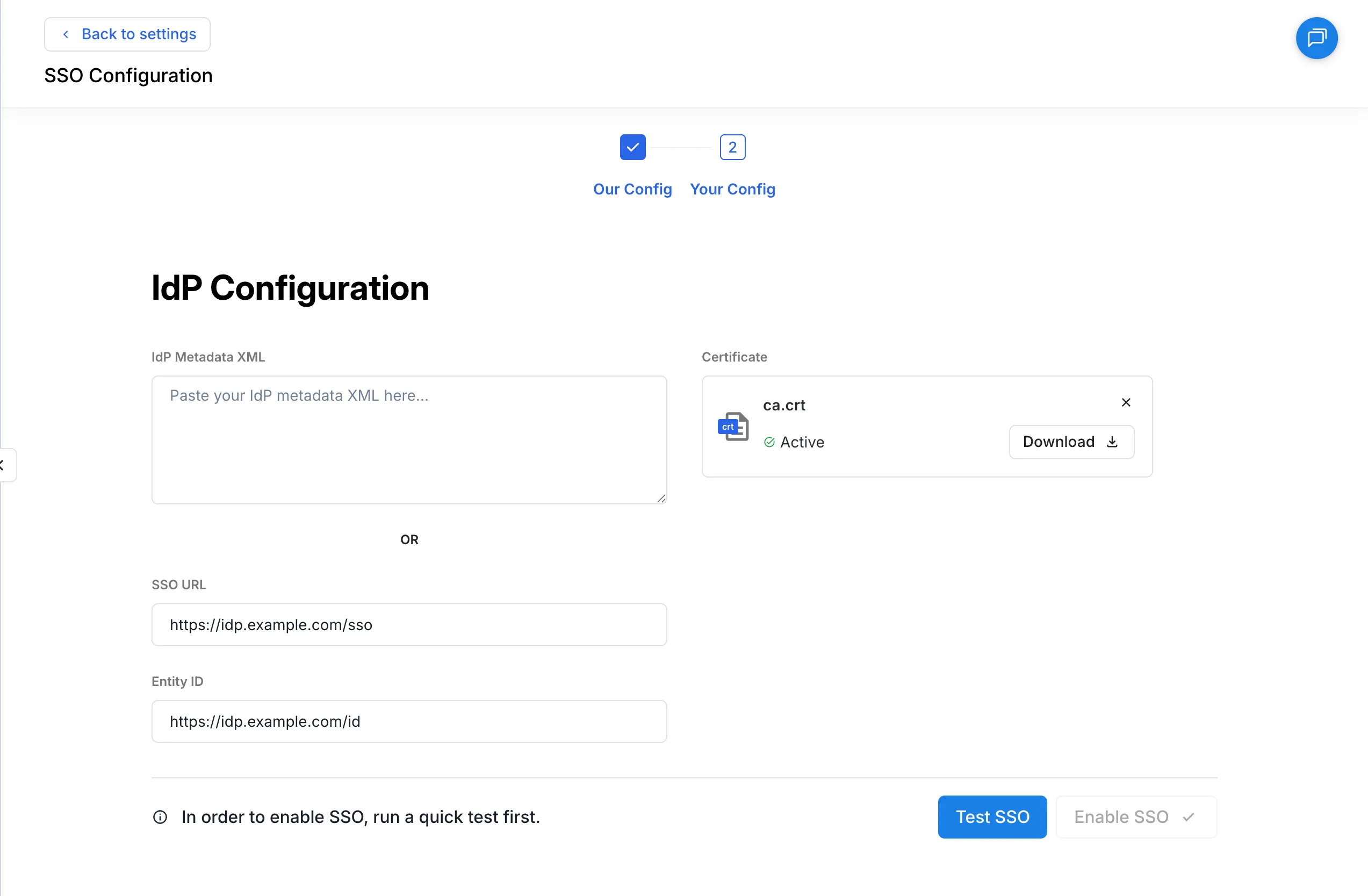Click the Entity ID input field
Viewport: 1368px width, 896px height.
[x=409, y=721]
